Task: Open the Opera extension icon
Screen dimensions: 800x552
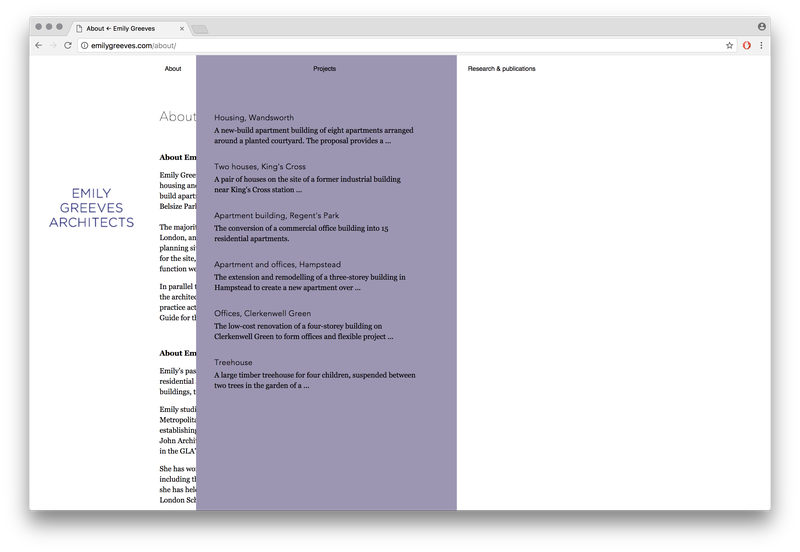Action: click(x=746, y=45)
